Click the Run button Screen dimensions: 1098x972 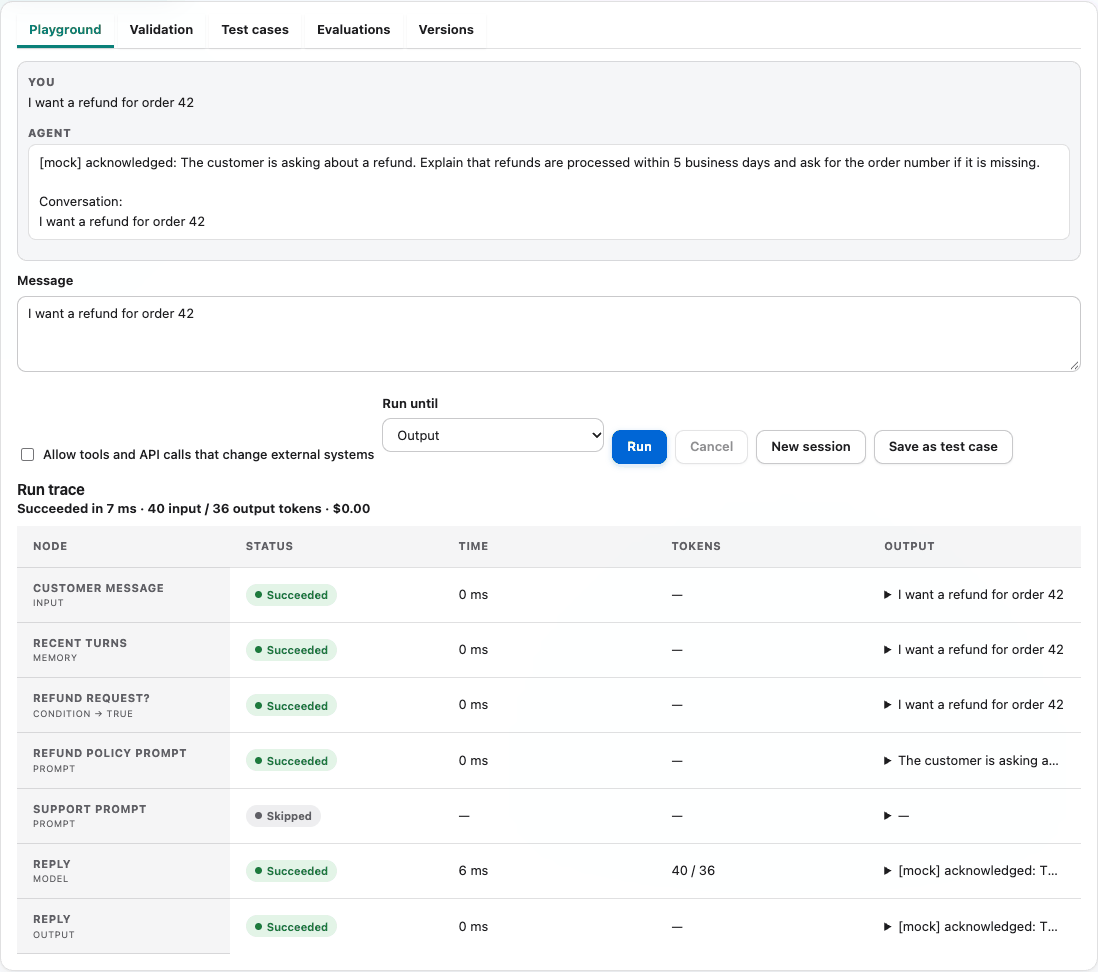point(639,447)
